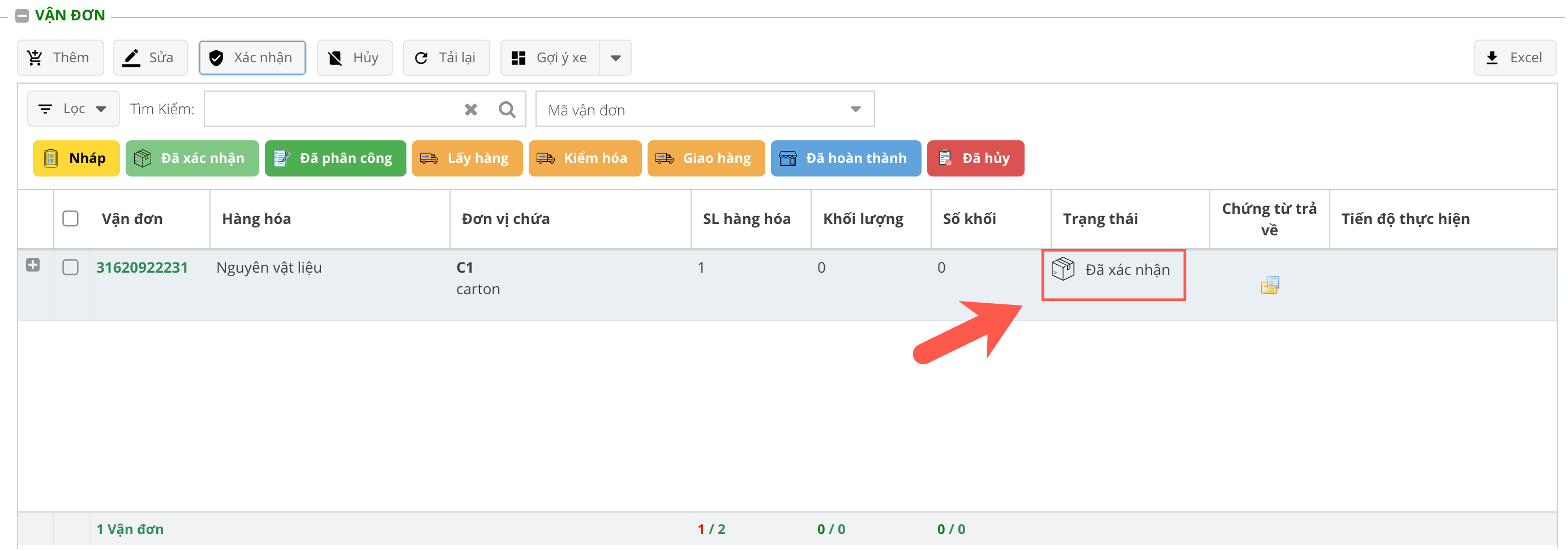The height and width of the screenshot is (551, 1568).
Task: Open the Lọc filter dropdown
Action: (x=73, y=110)
